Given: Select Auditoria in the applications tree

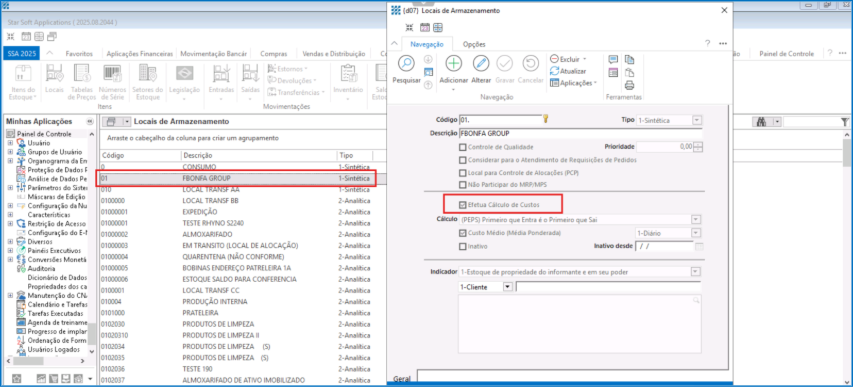Looking at the screenshot, I should pos(41,268).
